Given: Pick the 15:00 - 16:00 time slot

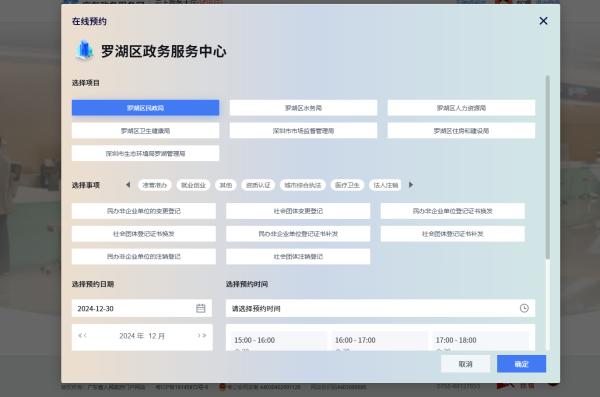Looking at the screenshot, I should pyautogui.click(x=279, y=341).
